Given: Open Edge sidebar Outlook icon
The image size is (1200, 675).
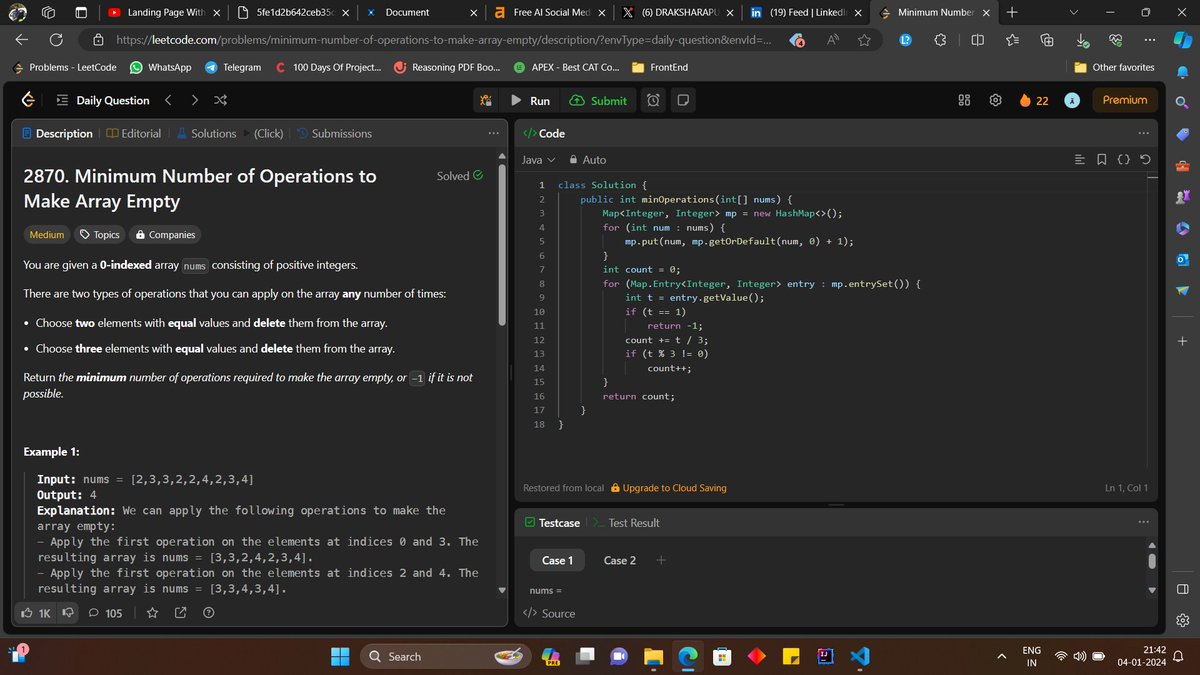Looking at the screenshot, I should pyautogui.click(x=1182, y=260).
